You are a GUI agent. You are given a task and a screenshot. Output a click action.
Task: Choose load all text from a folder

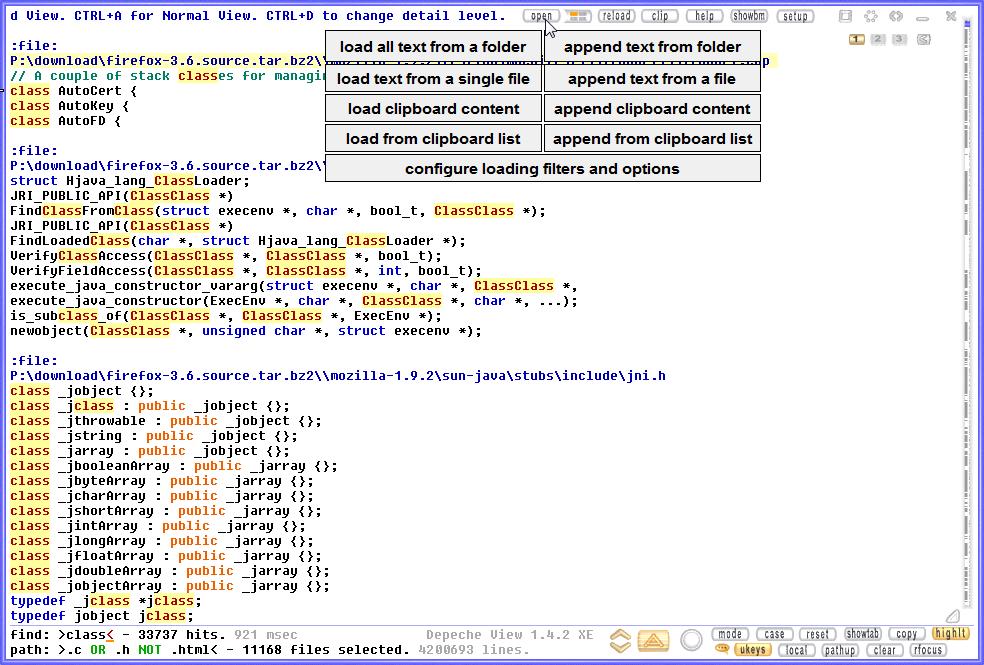pyautogui.click(x=433, y=47)
